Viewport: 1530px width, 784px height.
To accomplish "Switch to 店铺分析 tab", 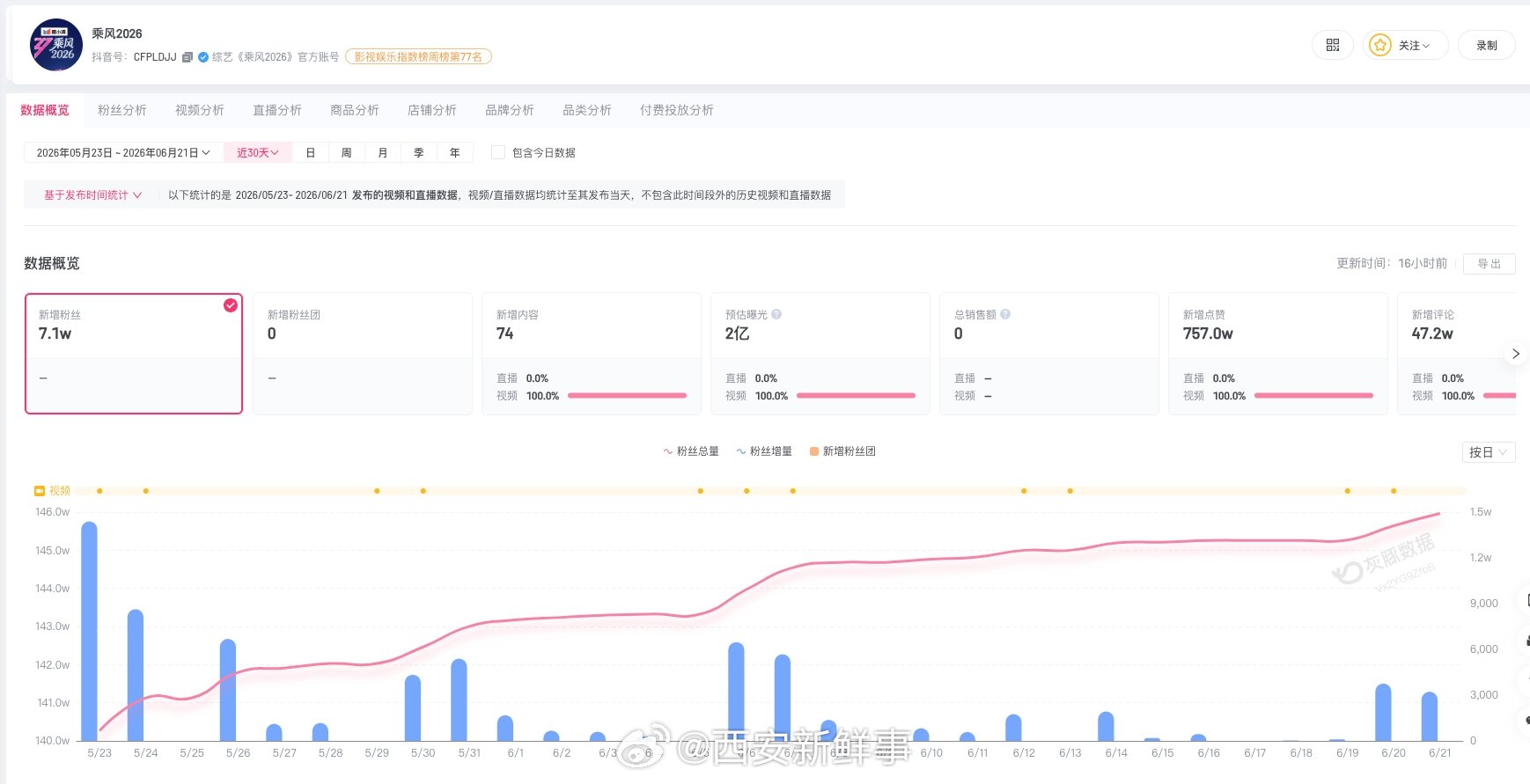I will point(432,110).
